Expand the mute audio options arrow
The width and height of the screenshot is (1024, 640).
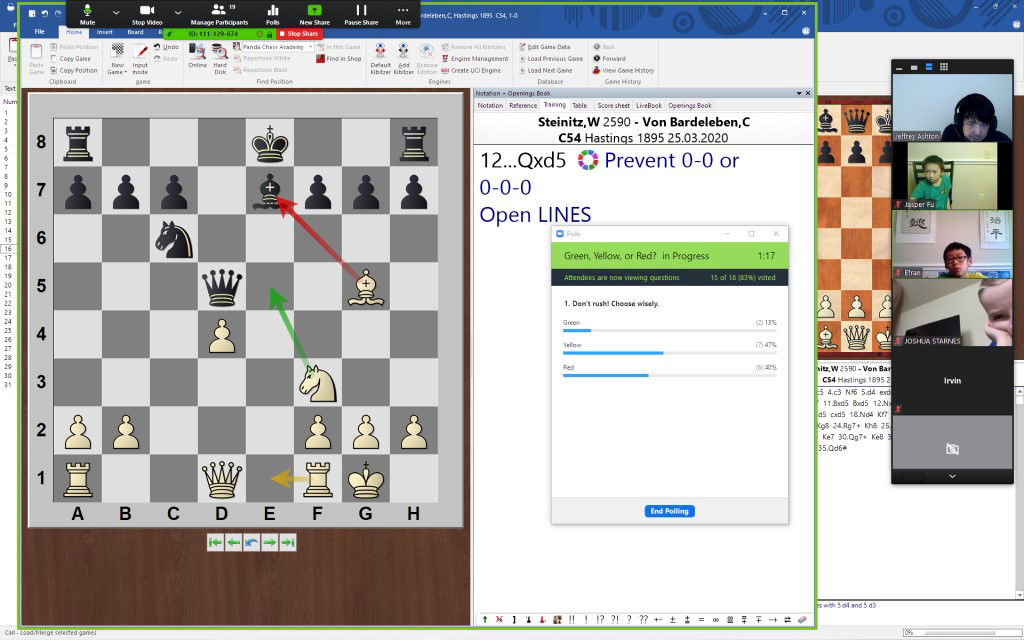[115, 12]
